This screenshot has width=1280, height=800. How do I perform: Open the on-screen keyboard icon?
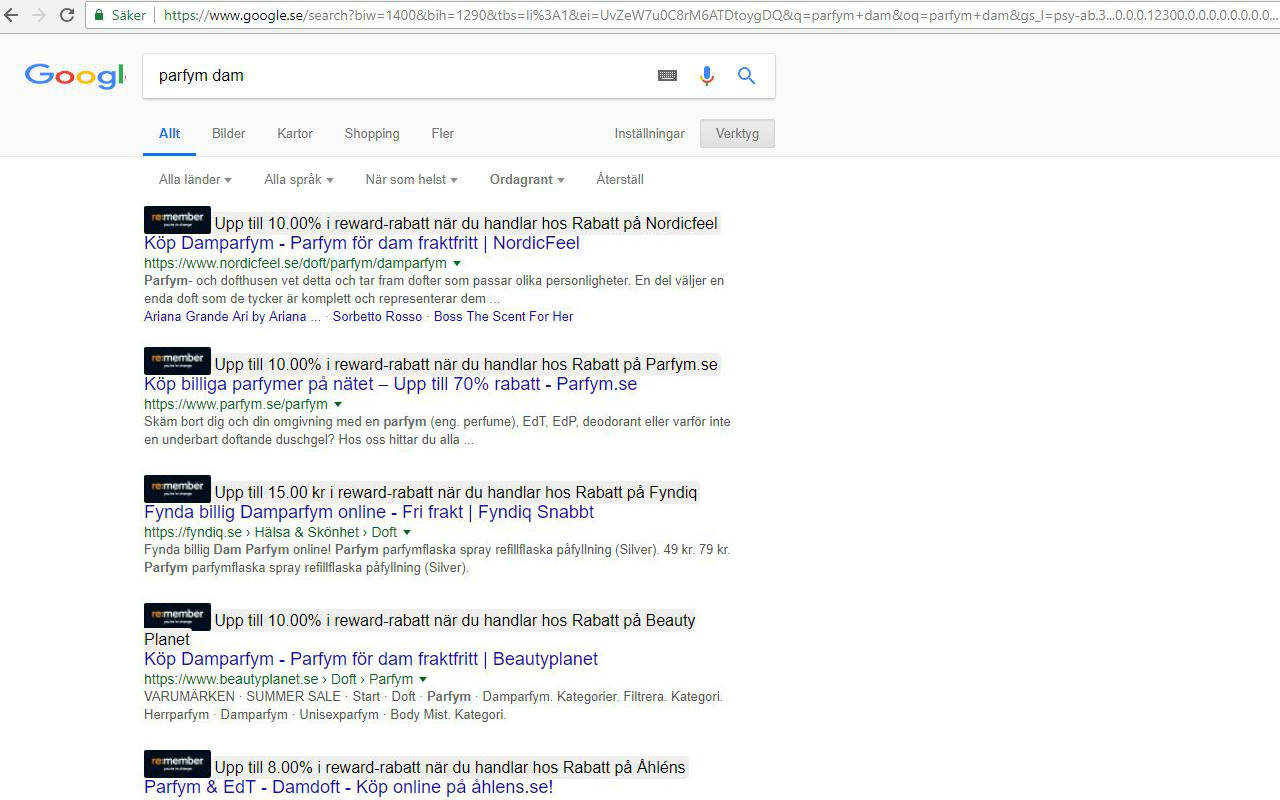click(x=667, y=76)
